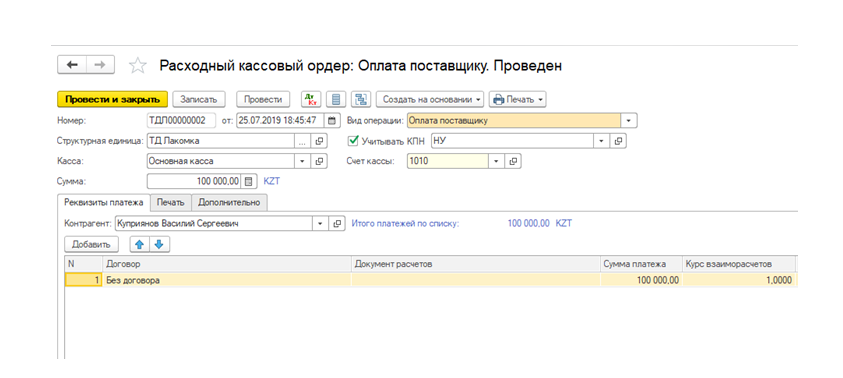843x378 pixels.
Task: Expand the Счет кассы dropdown
Action: [x=496, y=161]
